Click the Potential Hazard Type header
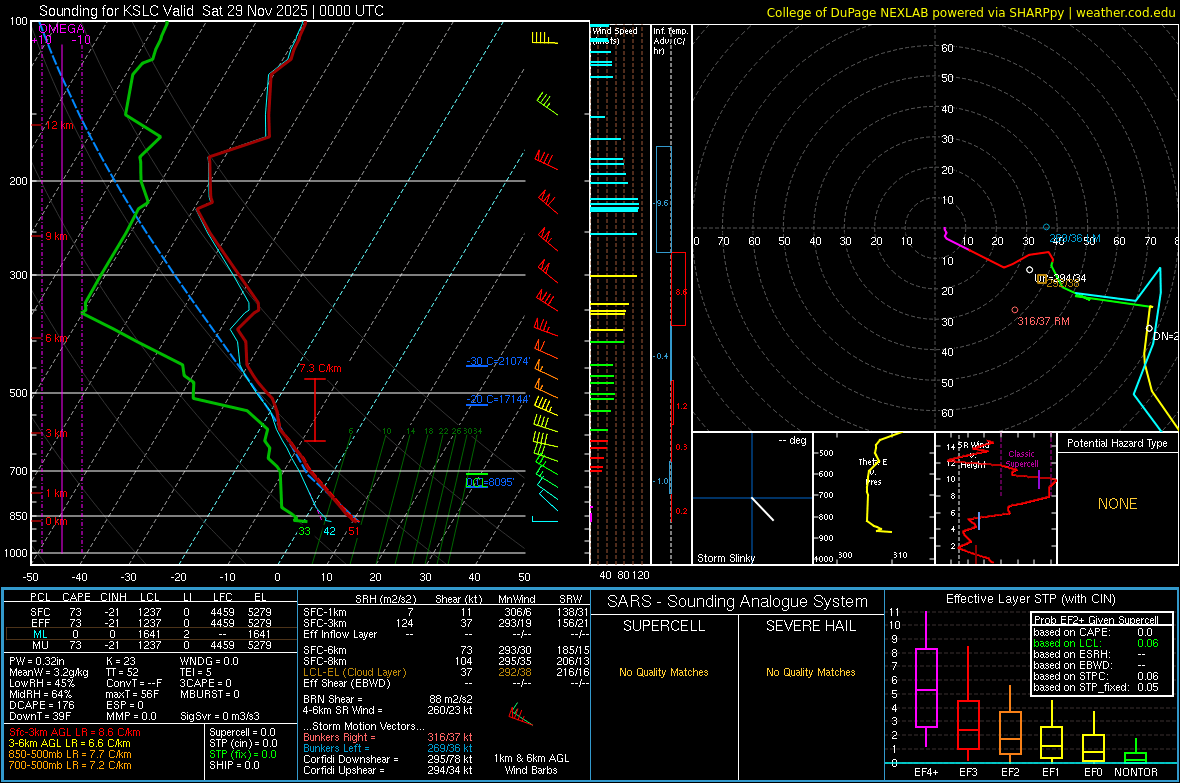This screenshot has width=1180, height=783. (x=1117, y=443)
